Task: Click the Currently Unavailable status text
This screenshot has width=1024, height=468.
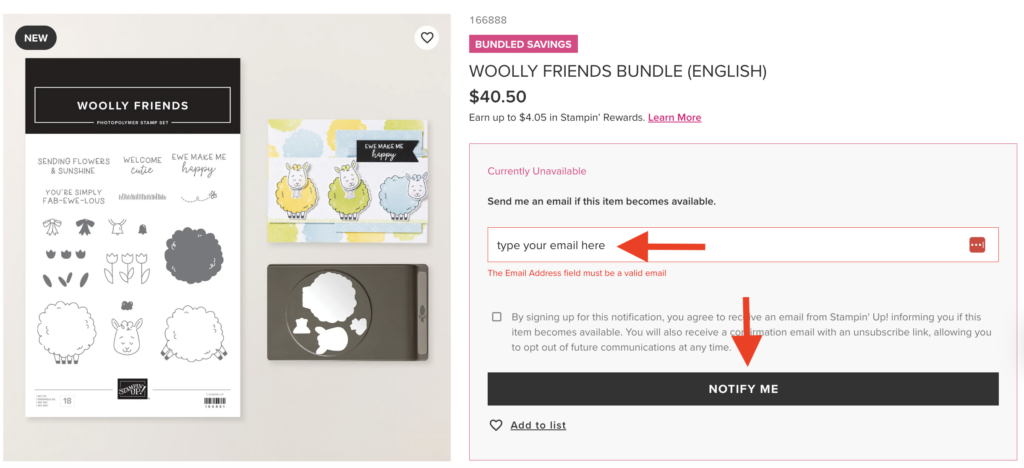Action: tap(536, 171)
